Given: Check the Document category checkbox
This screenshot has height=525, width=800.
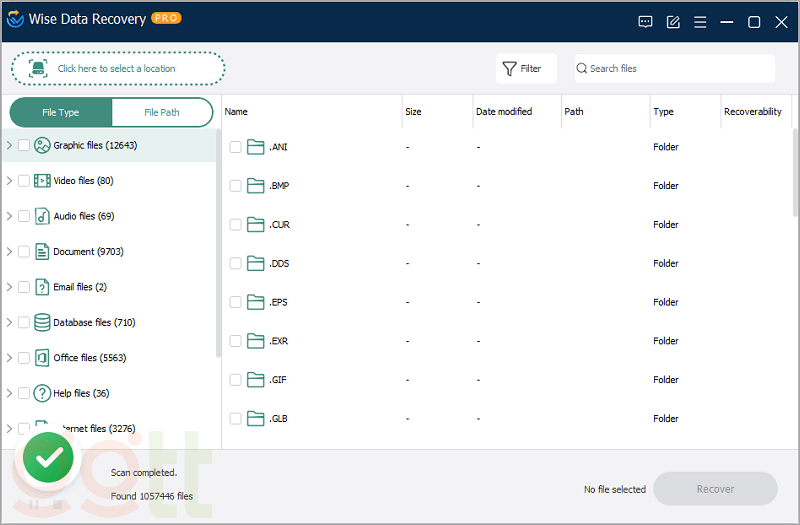Looking at the screenshot, I should (24, 252).
